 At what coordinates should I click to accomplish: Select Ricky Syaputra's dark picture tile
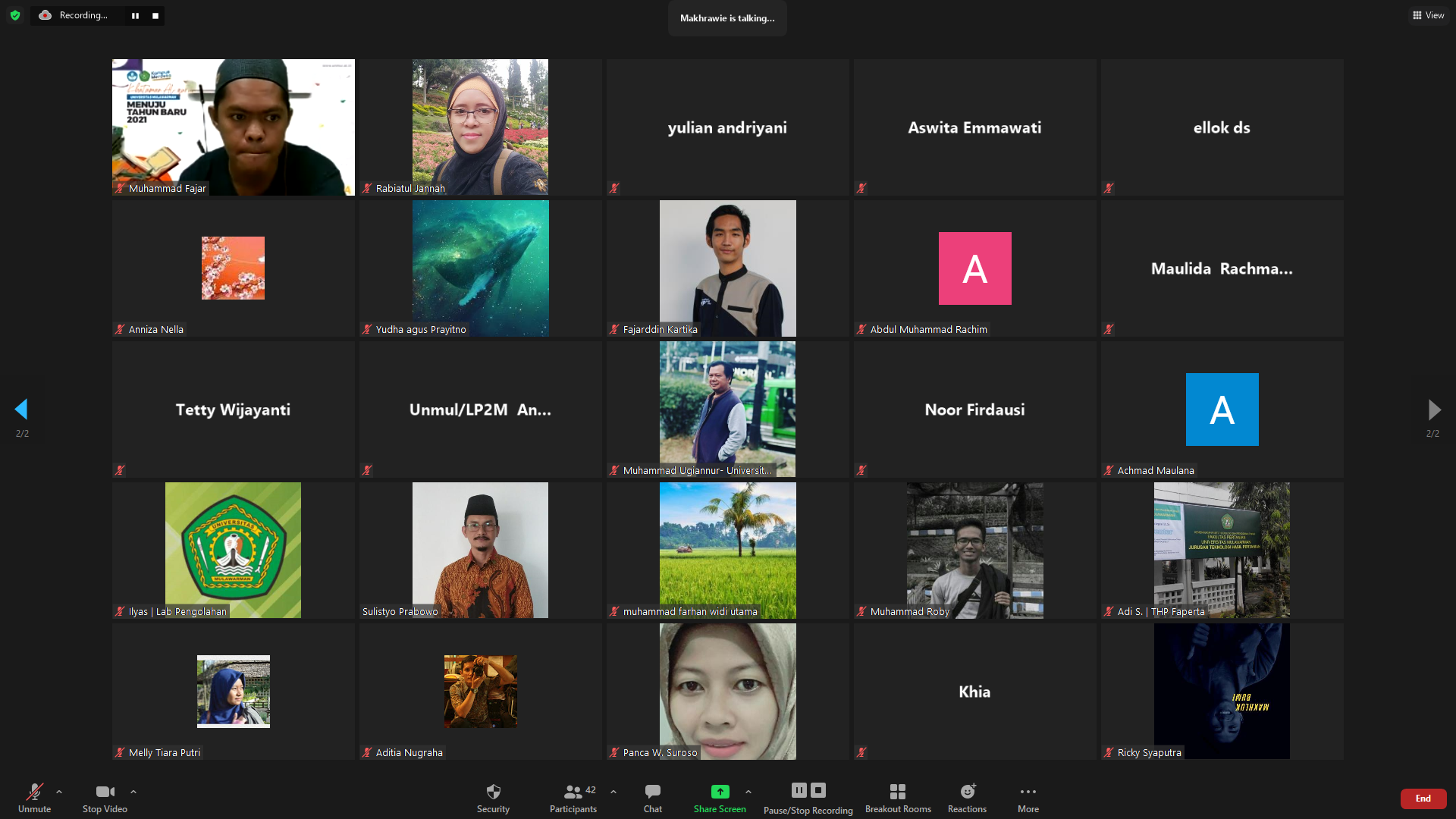point(1222,692)
